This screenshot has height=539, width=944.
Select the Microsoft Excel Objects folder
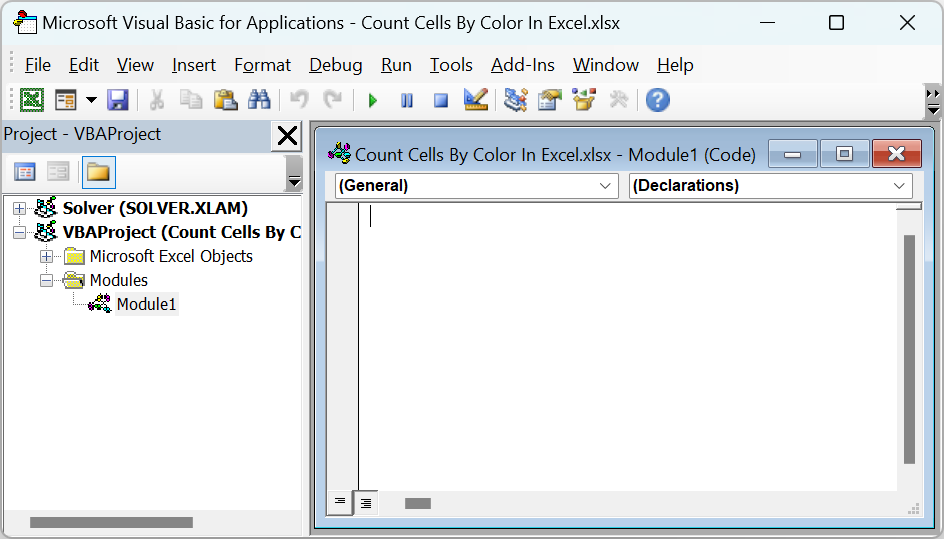(x=171, y=257)
